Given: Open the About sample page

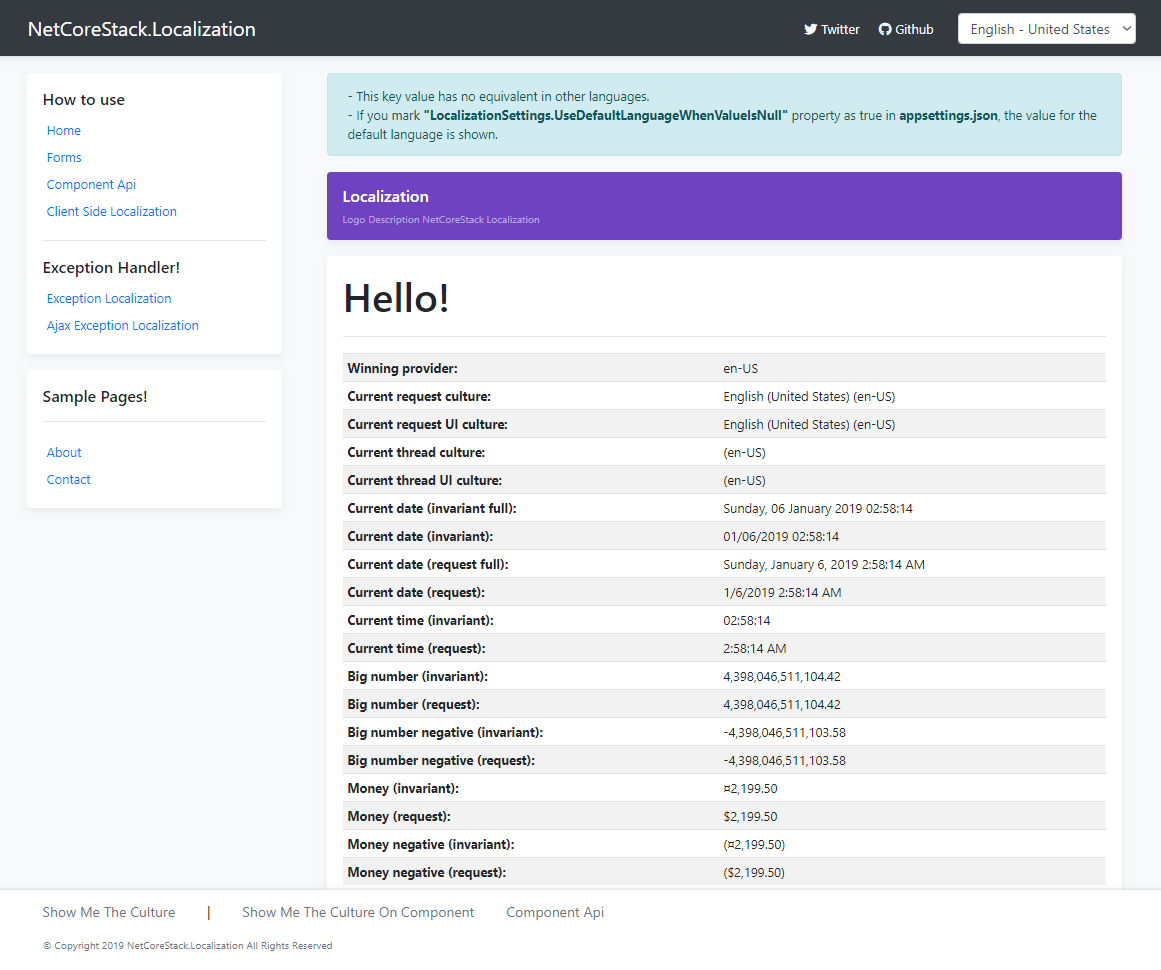Looking at the screenshot, I should (x=64, y=453).
